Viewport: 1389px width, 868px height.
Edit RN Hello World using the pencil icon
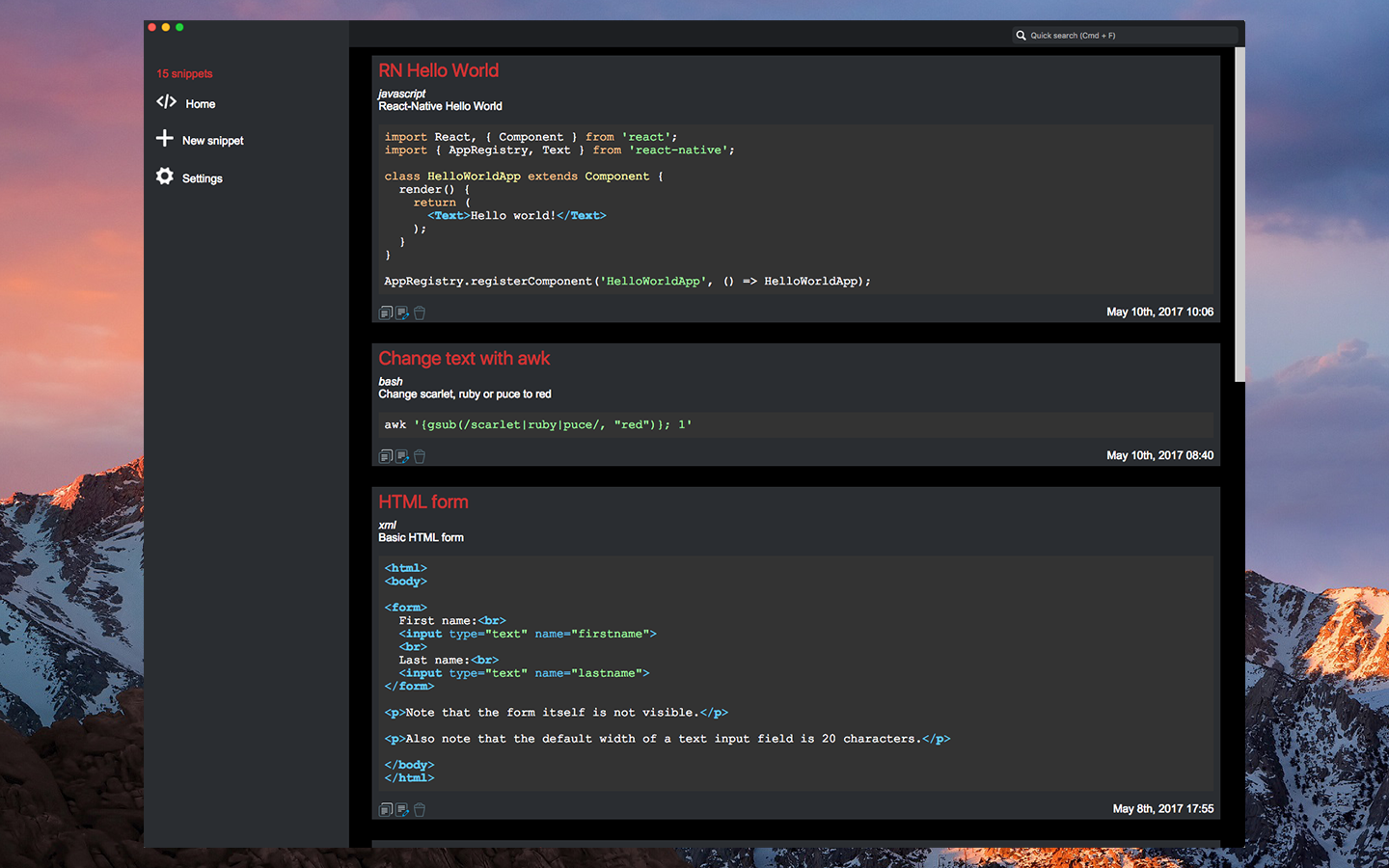402,312
